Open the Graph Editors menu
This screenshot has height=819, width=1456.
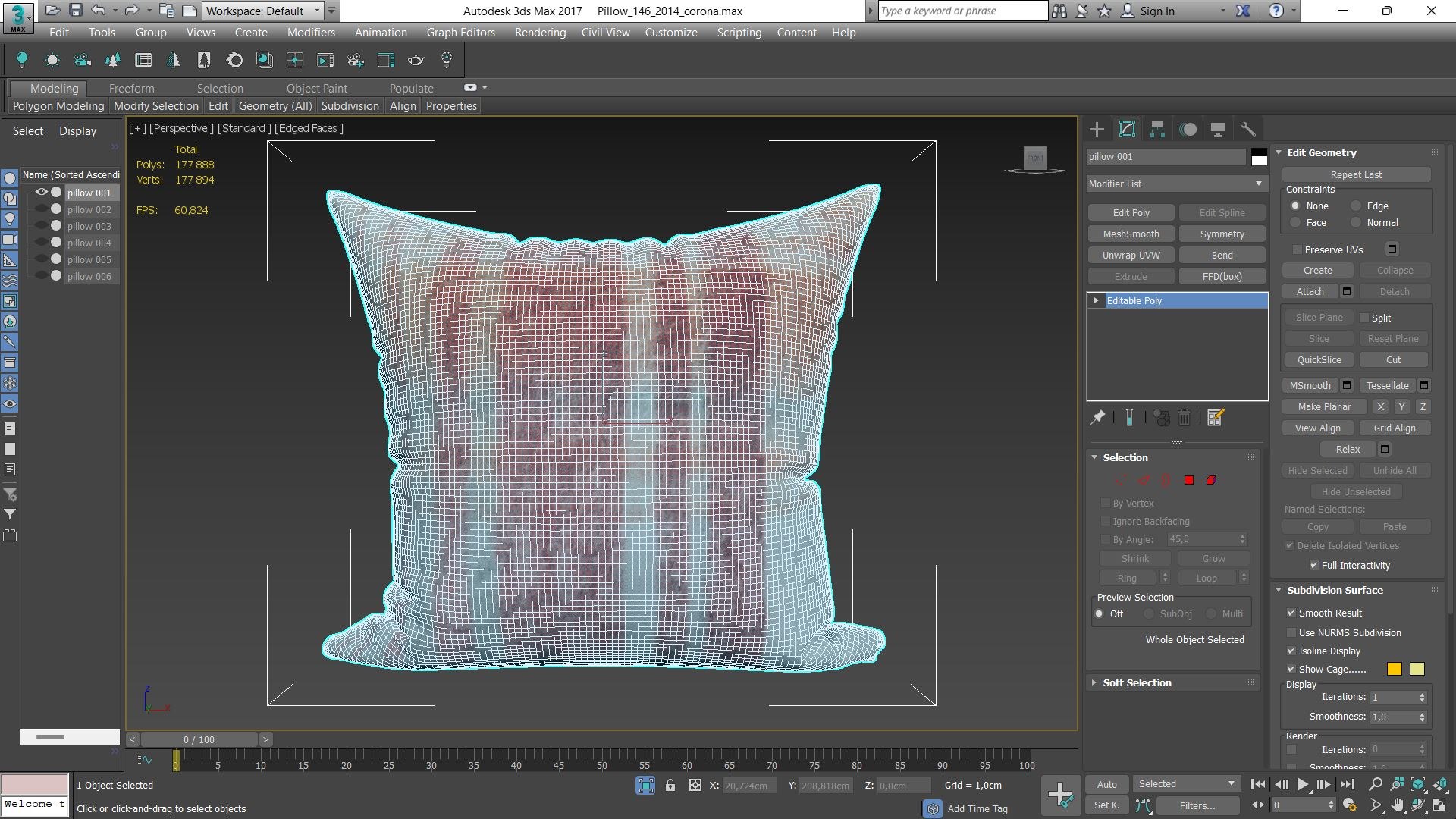click(x=460, y=32)
